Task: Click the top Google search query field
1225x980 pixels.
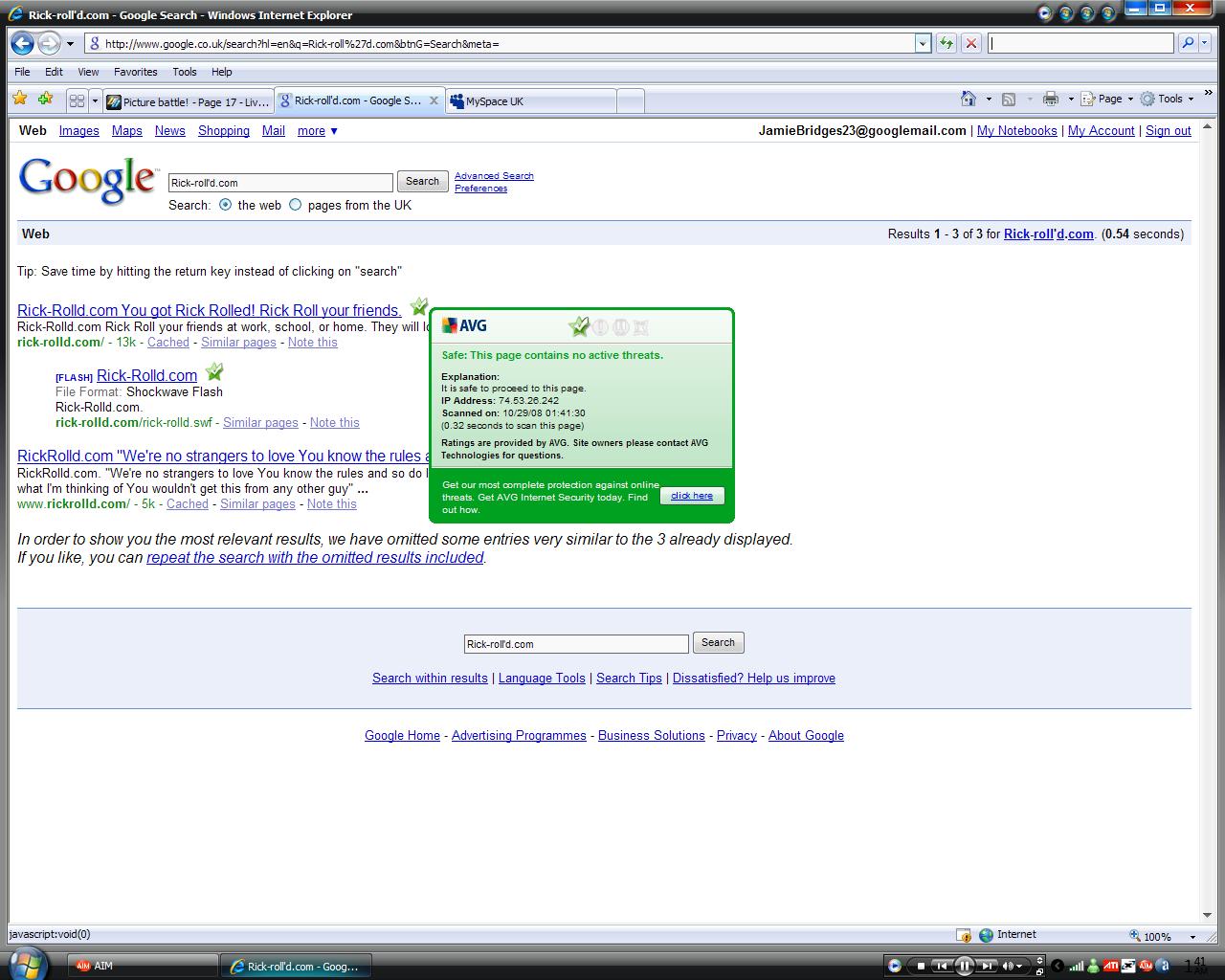Action: click(280, 183)
